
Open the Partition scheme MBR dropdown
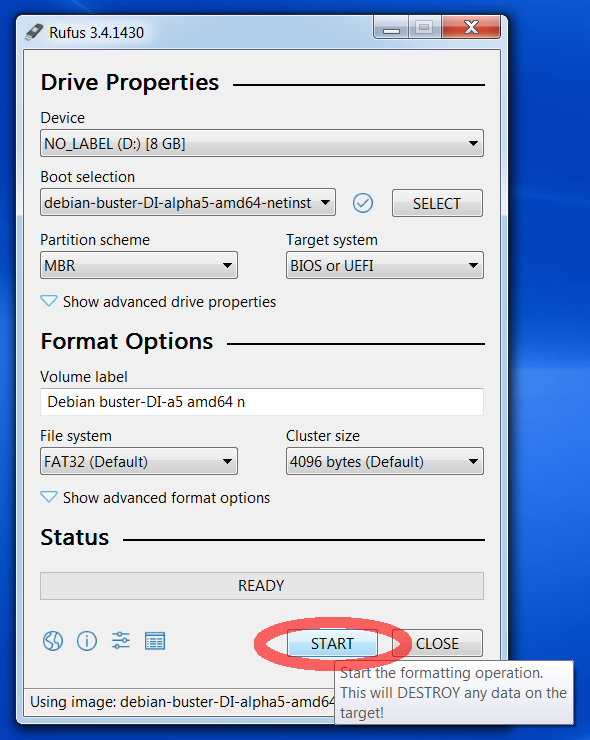pyautogui.click(x=139, y=265)
